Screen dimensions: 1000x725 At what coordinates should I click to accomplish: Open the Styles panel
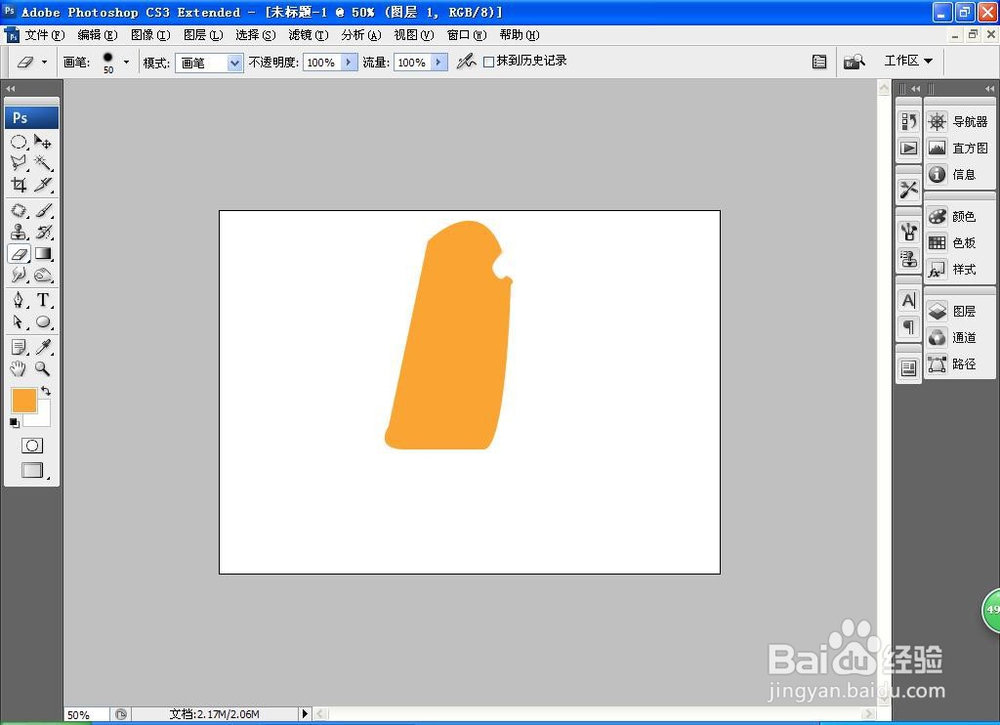(959, 269)
